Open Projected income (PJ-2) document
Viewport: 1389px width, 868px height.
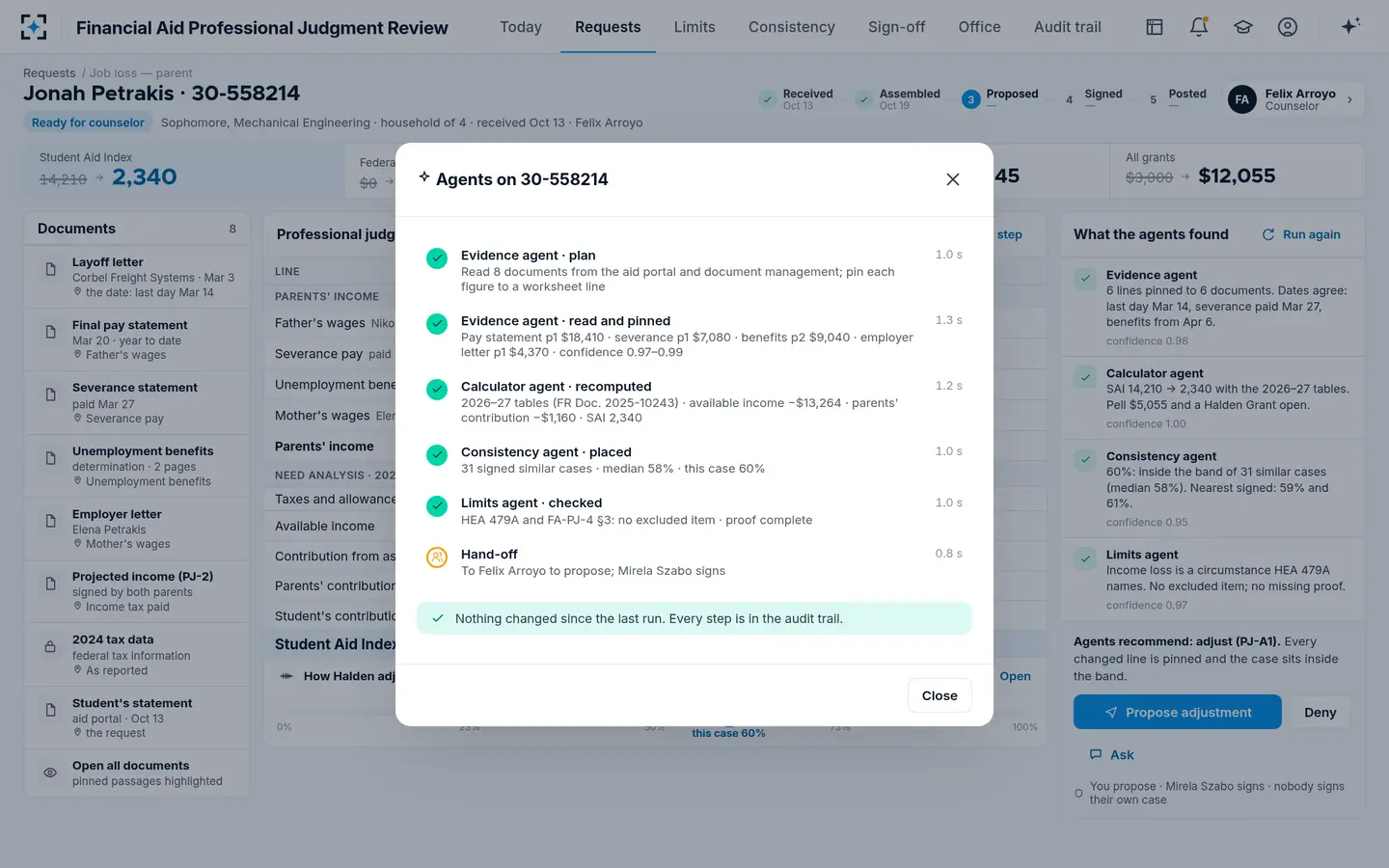pyautogui.click(x=136, y=591)
